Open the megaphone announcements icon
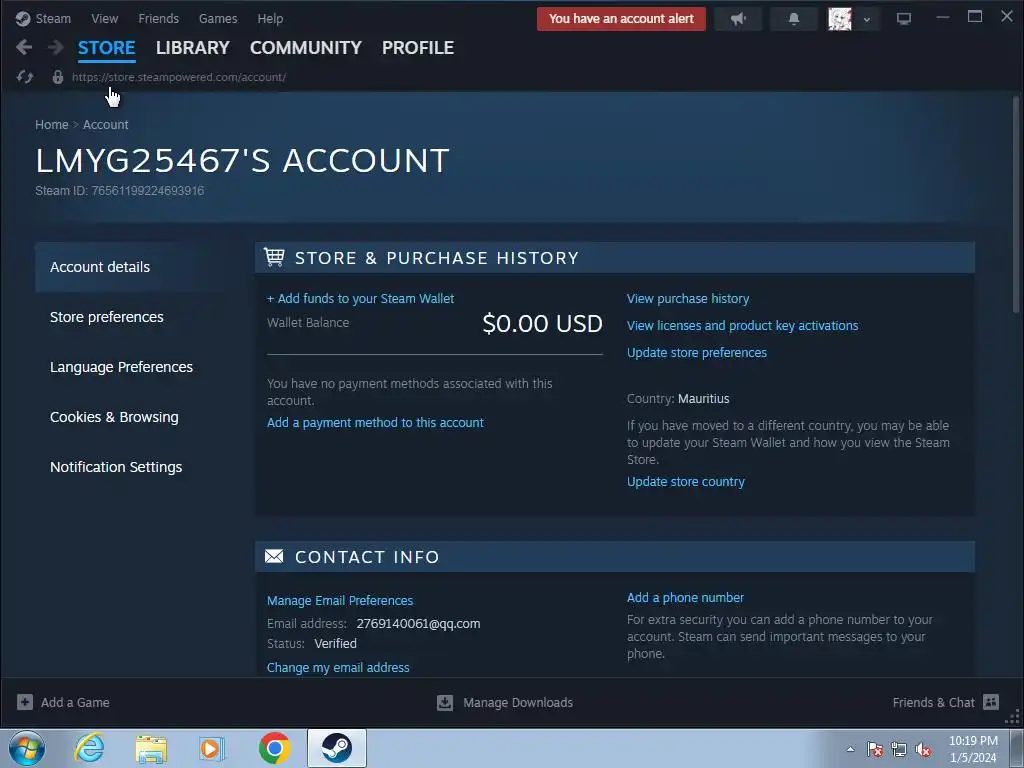Screen dimensions: 1024x768 point(738,19)
